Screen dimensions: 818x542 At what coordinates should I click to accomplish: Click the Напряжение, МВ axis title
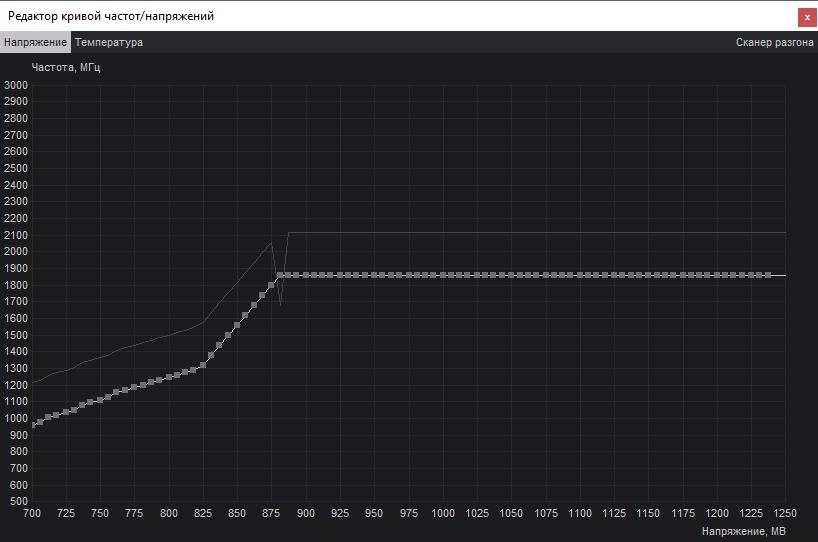pyautogui.click(x=743, y=531)
